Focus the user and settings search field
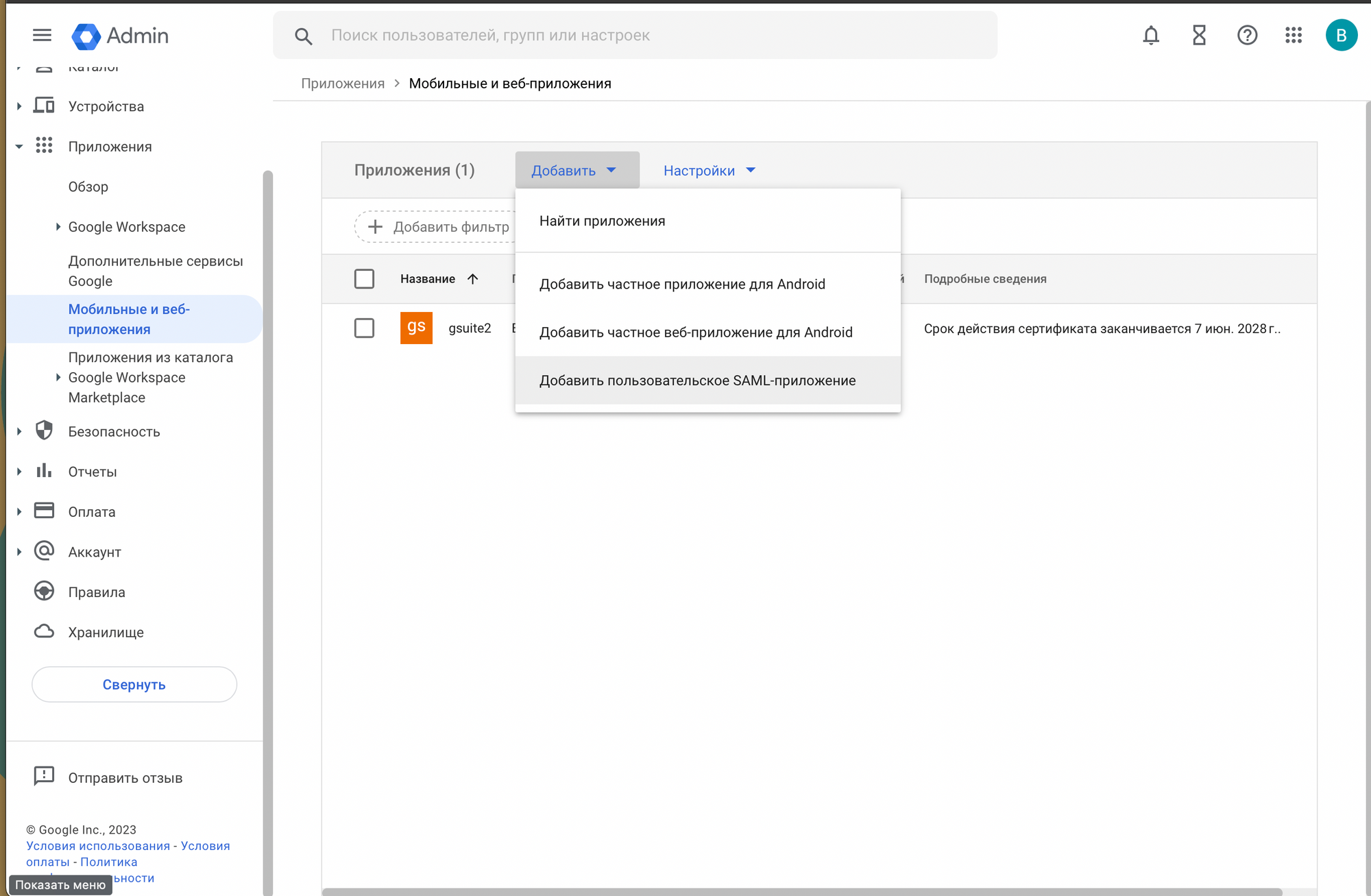 (634, 35)
